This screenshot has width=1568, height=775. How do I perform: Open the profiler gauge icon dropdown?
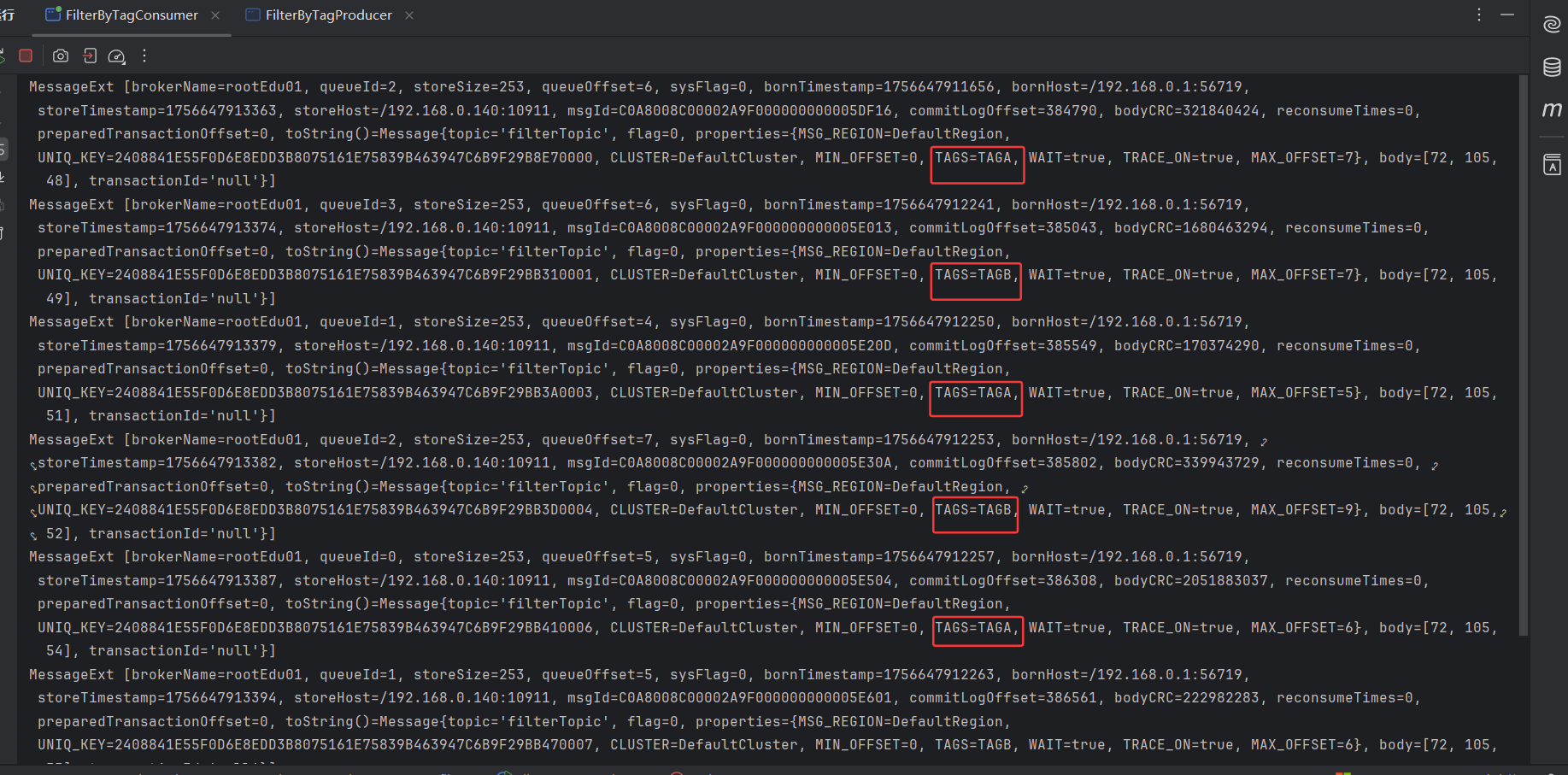click(x=117, y=56)
